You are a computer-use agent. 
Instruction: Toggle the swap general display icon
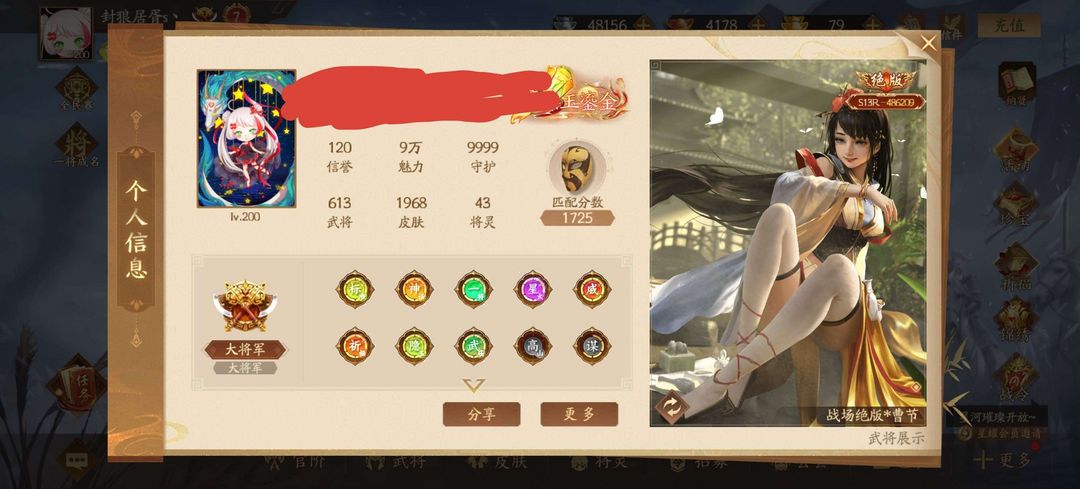(672, 406)
